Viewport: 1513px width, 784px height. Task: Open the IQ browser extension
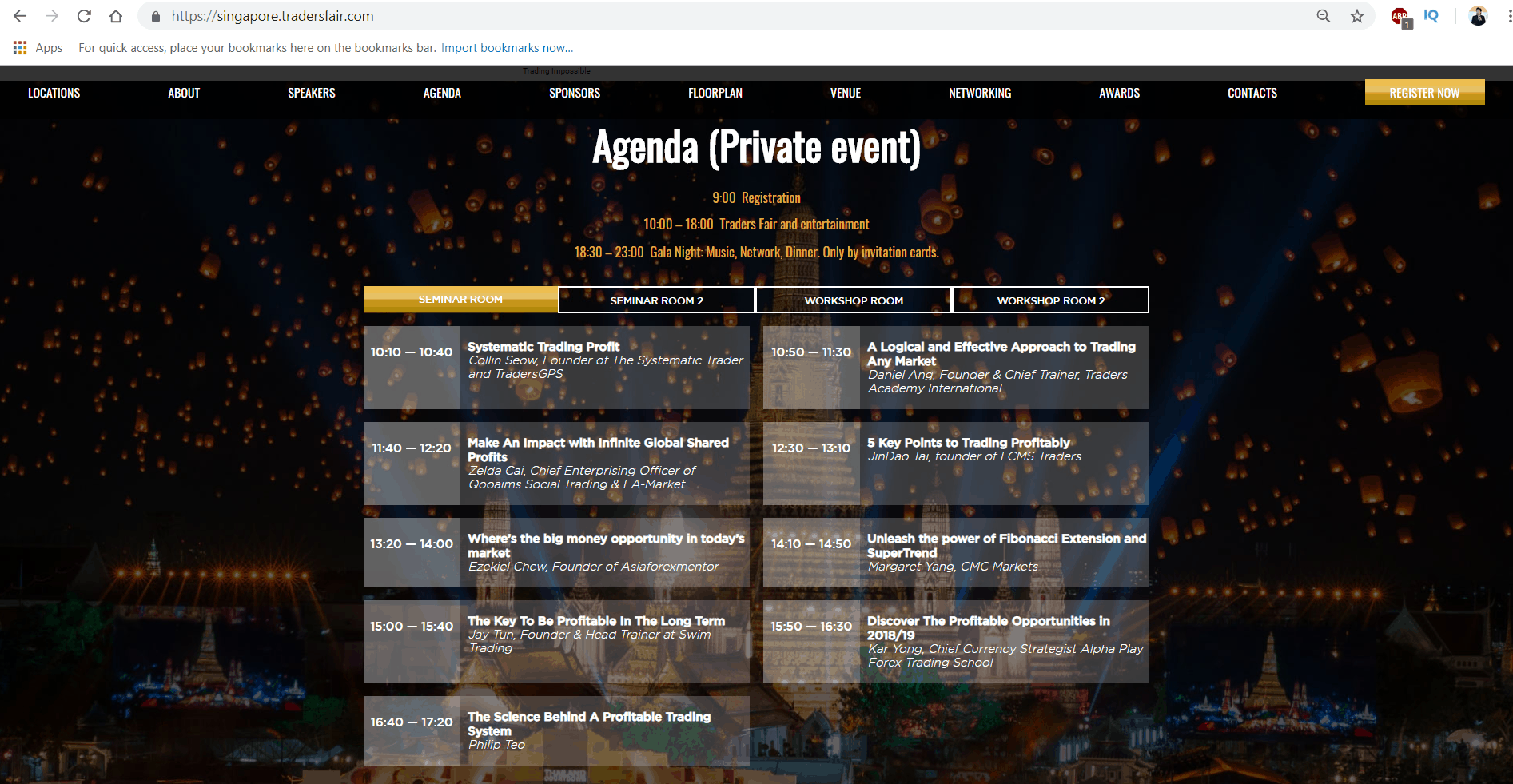pyautogui.click(x=1431, y=16)
